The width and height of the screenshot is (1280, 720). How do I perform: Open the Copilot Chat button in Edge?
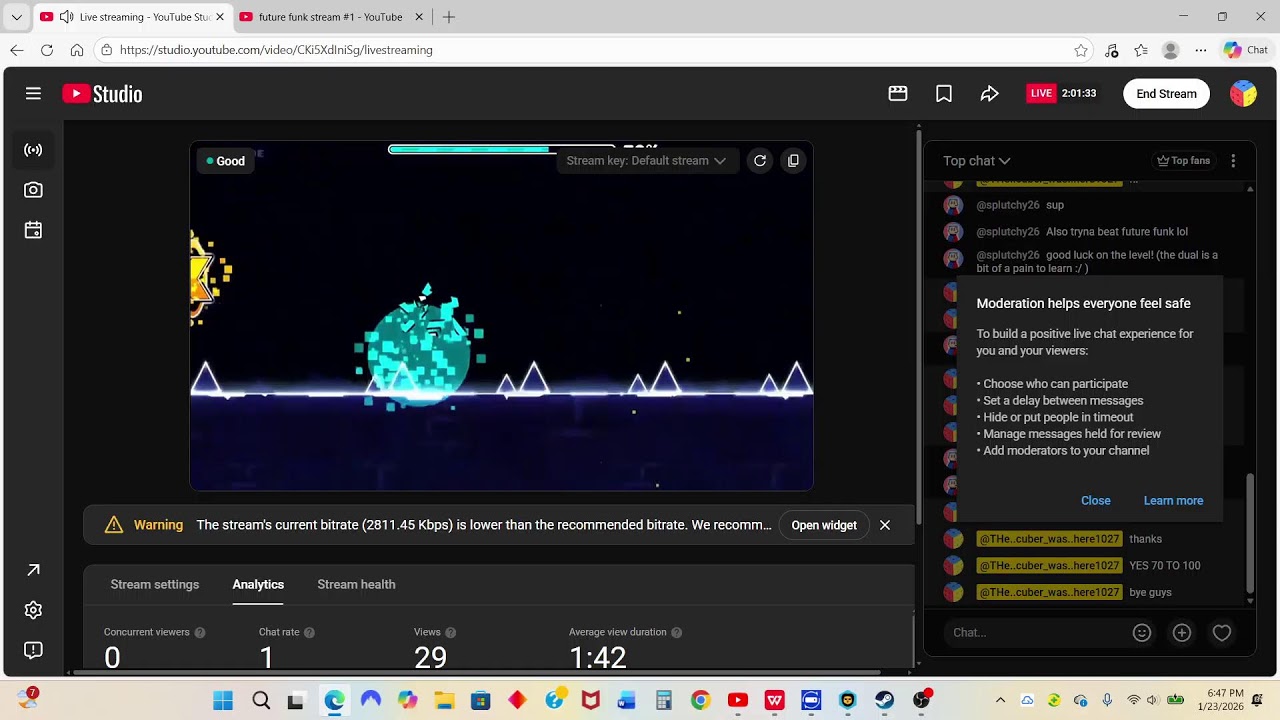pyautogui.click(x=1245, y=50)
